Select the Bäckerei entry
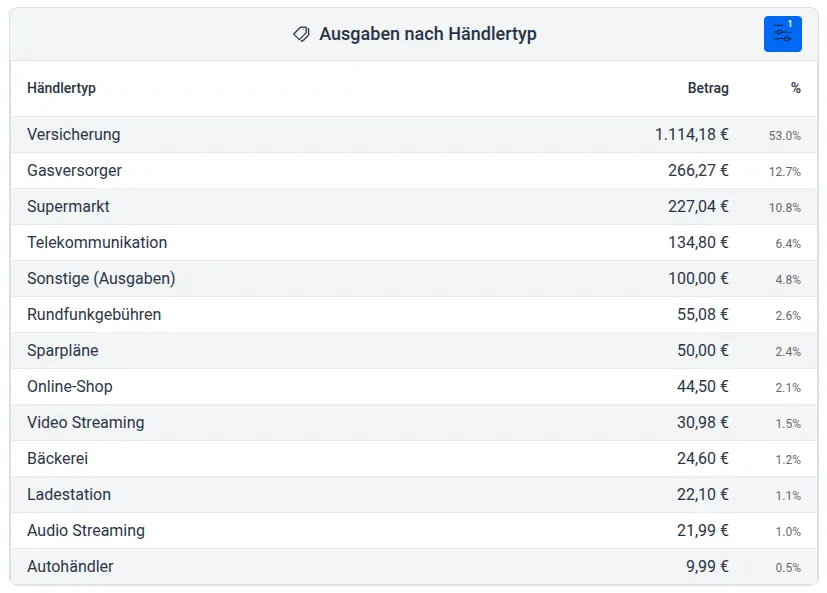Viewport: 827px width, 593px height. tap(400, 458)
